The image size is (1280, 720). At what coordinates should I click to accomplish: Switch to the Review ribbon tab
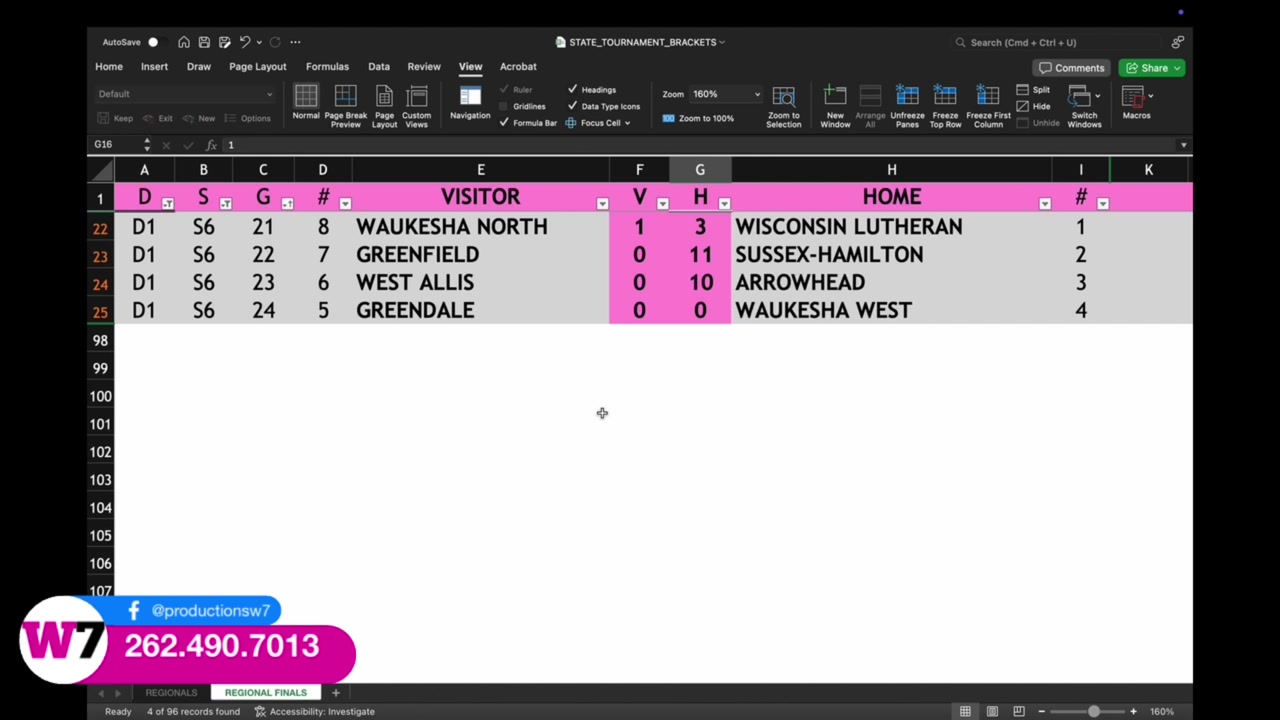pyautogui.click(x=424, y=66)
